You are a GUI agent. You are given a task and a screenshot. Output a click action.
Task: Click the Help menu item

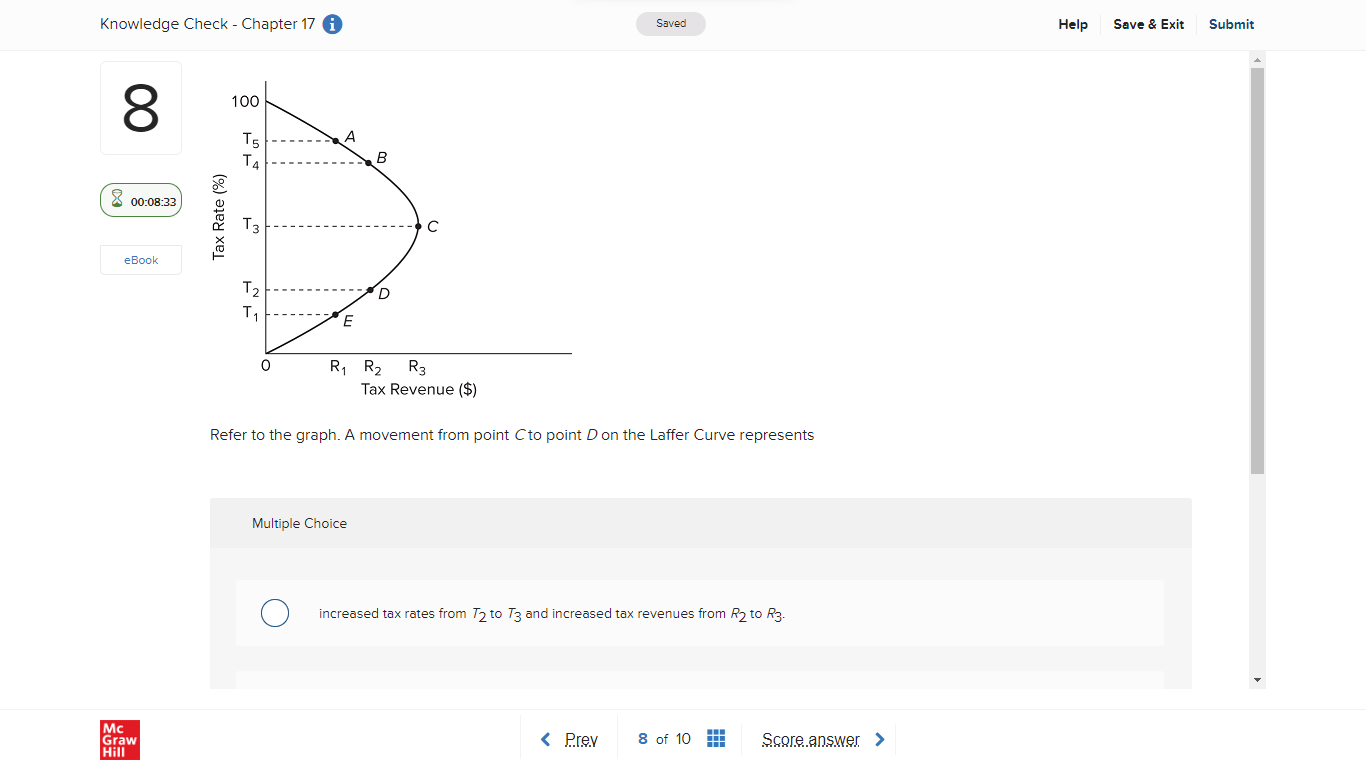click(x=1073, y=25)
